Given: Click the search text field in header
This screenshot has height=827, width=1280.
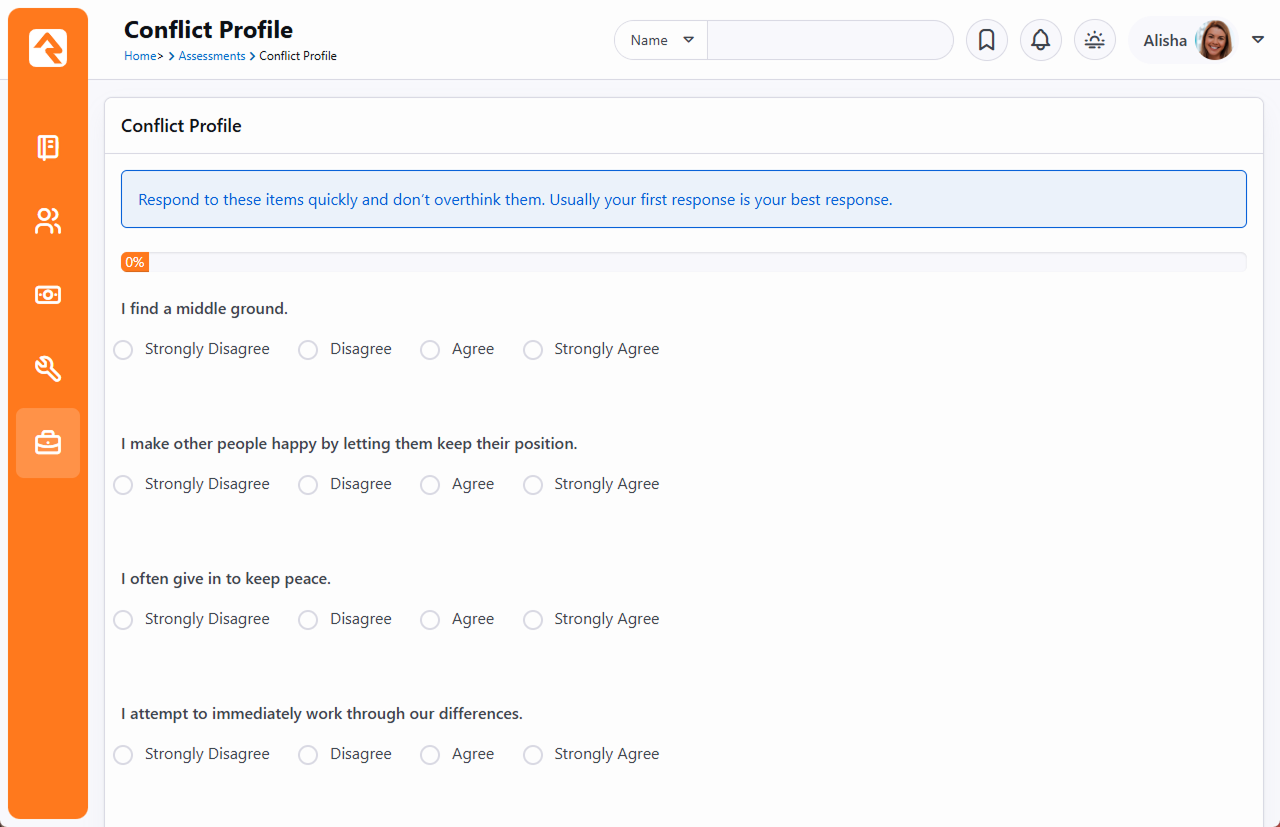Looking at the screenshot, I should click(830, 40).
